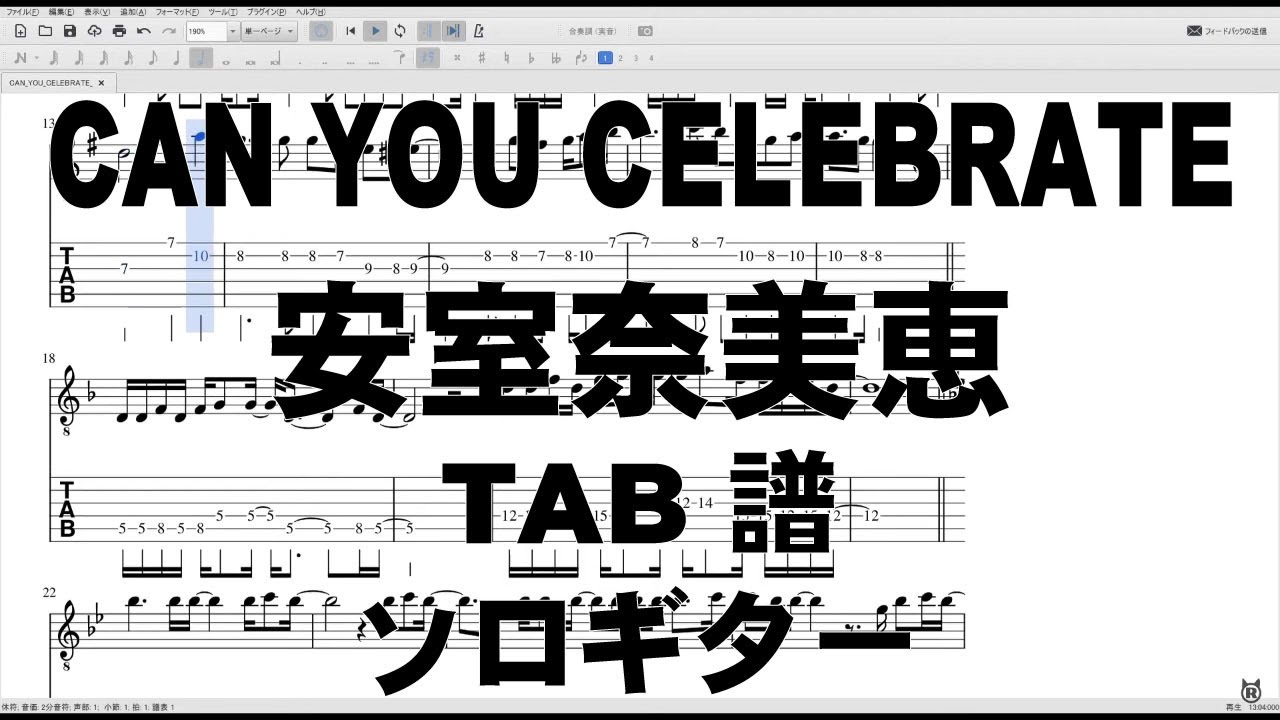
Task: Rewind playback to the start
Action: [351, 31]
